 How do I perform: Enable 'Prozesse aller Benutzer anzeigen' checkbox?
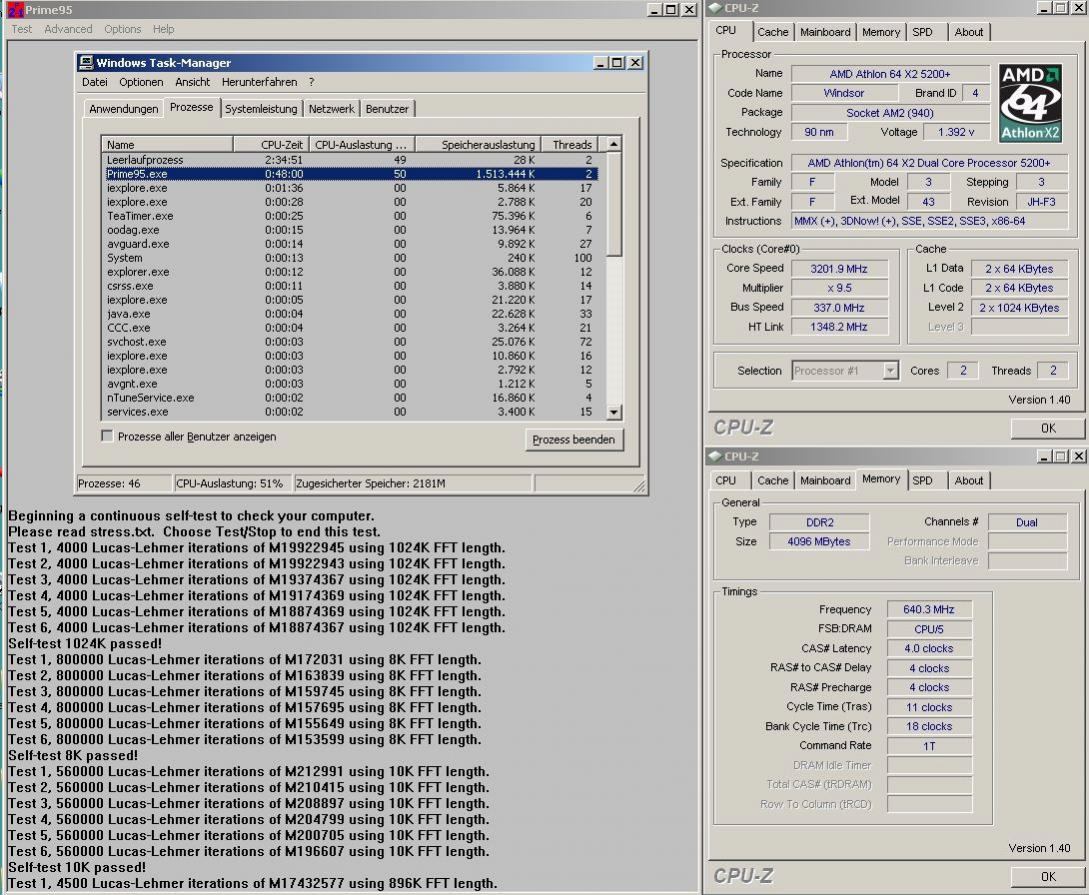click(108, 437)
